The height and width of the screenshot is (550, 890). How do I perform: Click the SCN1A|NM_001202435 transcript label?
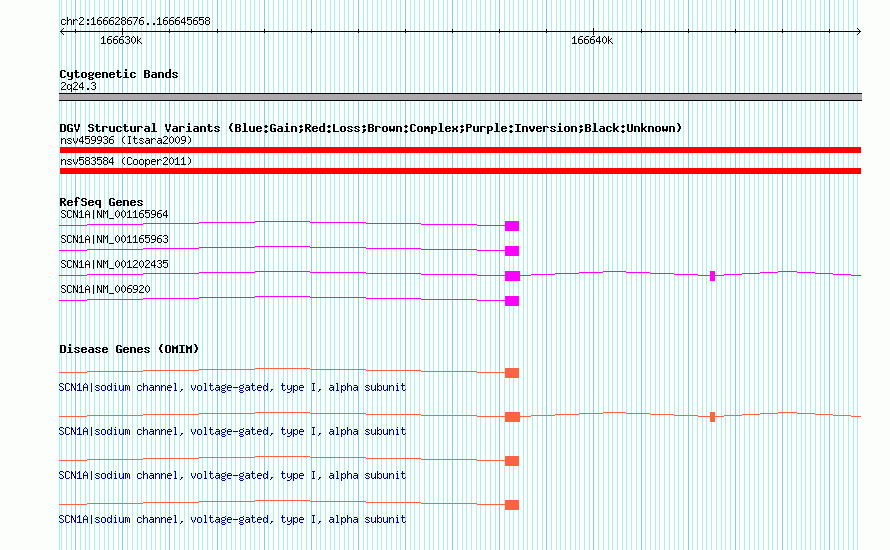tap(114, 264)
